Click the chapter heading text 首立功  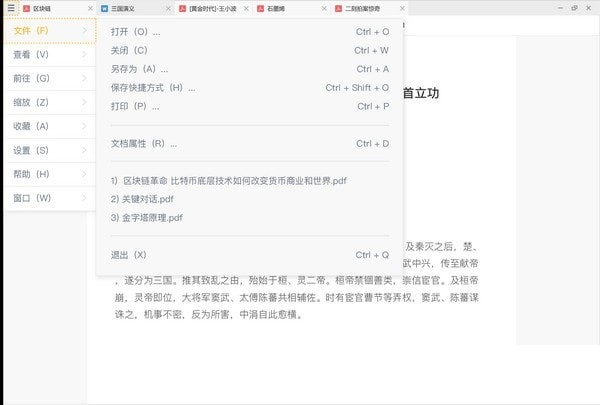421,93
